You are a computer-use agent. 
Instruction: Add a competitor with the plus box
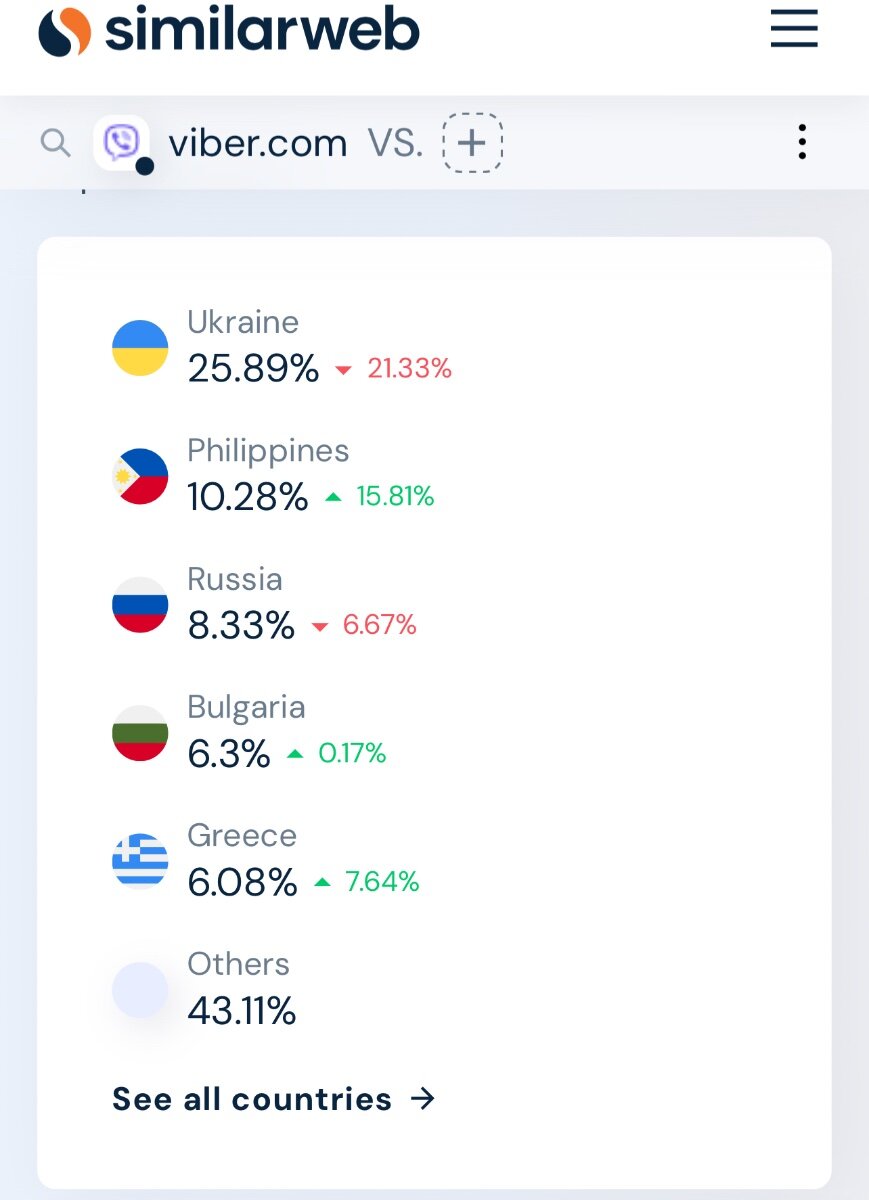472,143
